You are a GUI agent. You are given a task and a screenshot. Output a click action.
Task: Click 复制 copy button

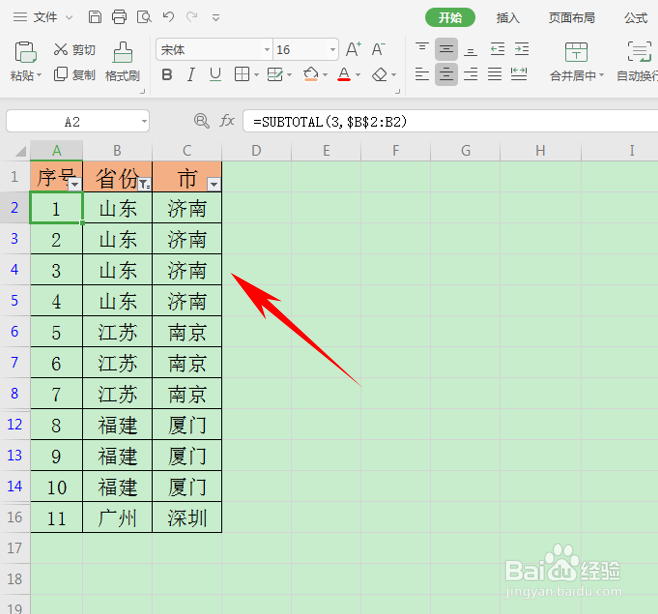click(x=75, y=75)
